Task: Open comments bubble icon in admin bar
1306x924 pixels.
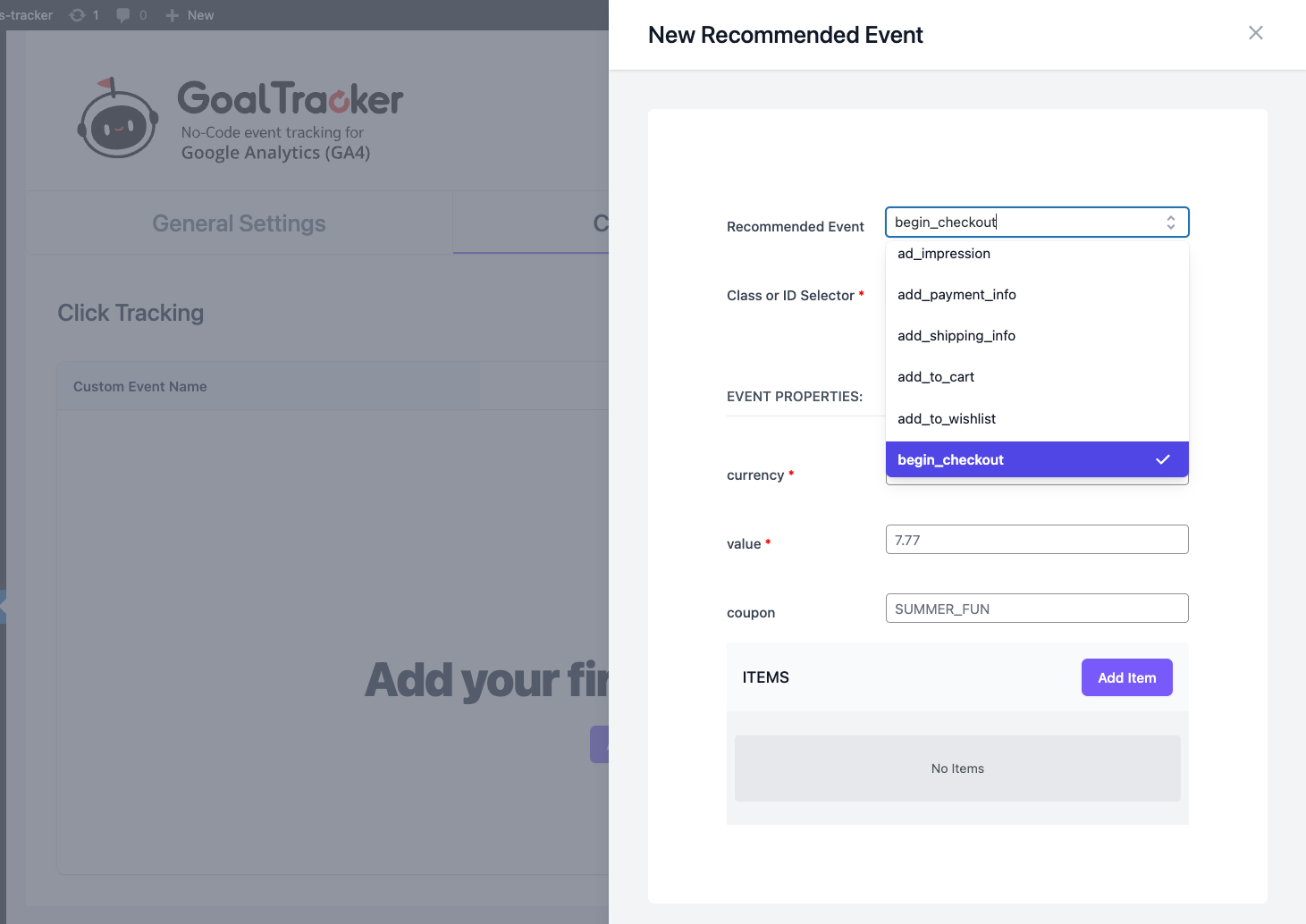Action: click(x=123, y=15)
